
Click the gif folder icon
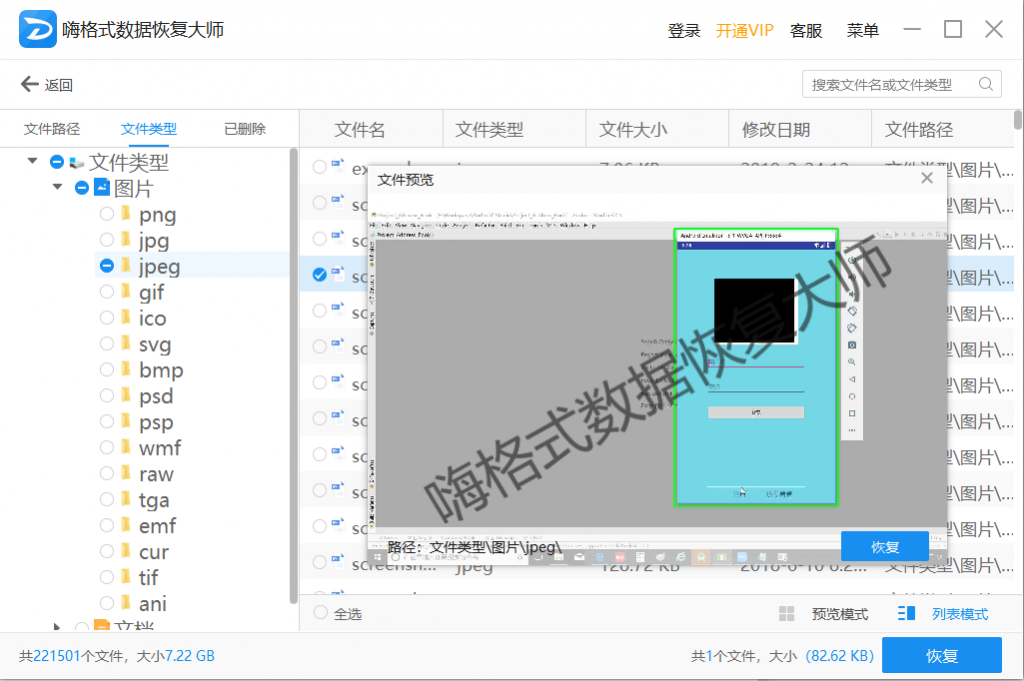(x=126, y=291)
